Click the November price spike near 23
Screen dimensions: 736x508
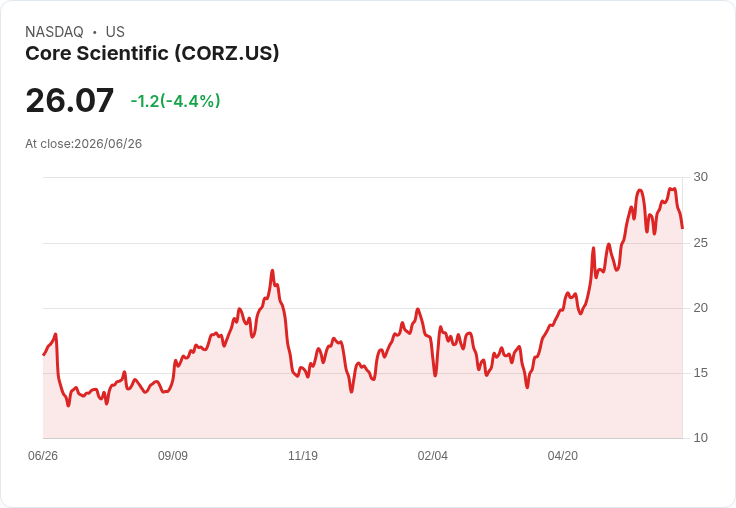(x=272, y=270)
